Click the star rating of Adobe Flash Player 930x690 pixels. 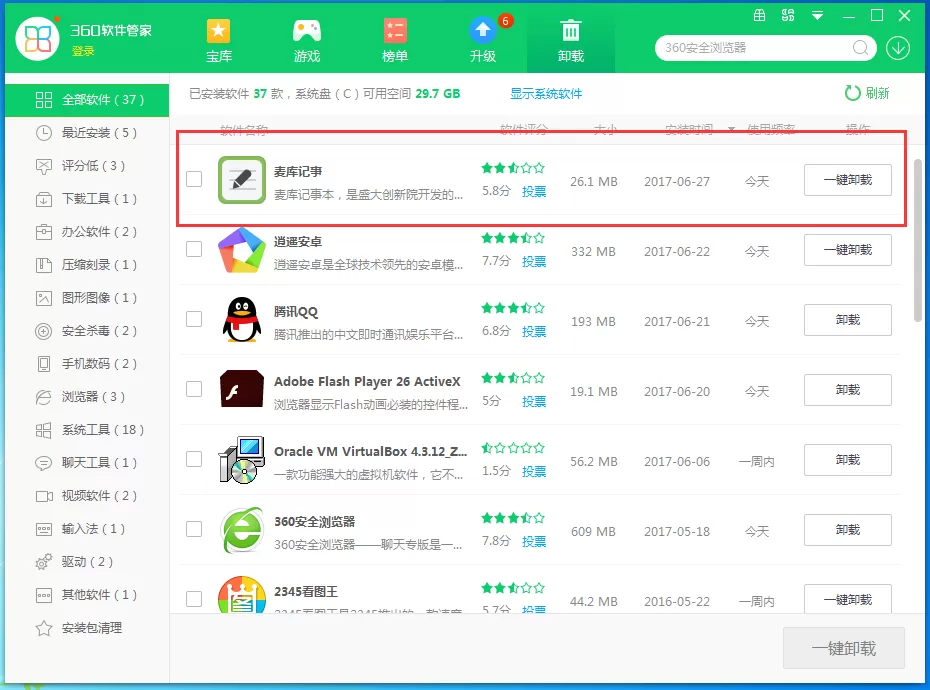coord(513,378)
